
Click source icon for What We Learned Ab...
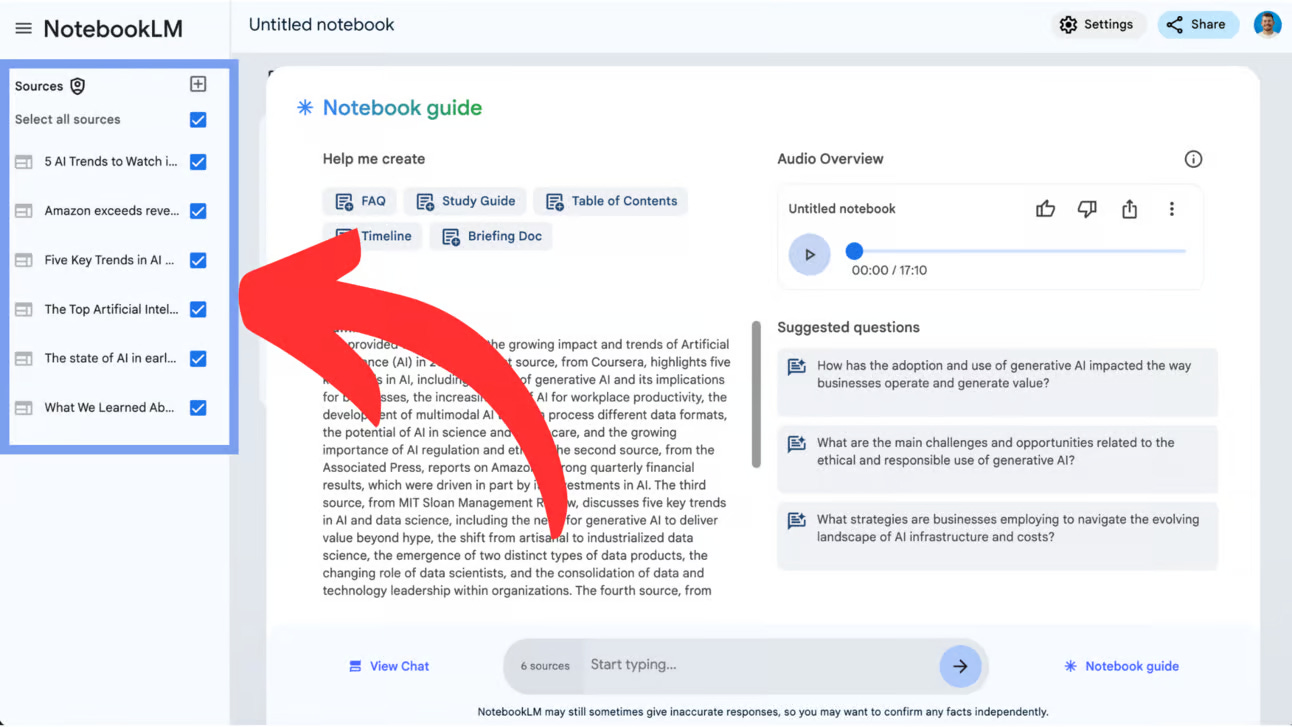24,408
